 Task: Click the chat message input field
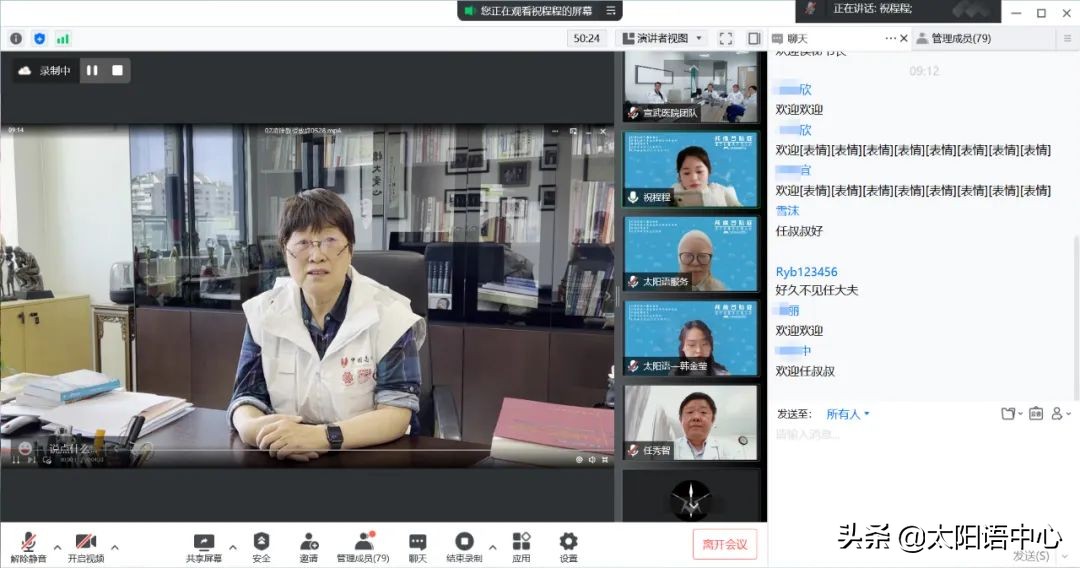(x=920, y=435)
